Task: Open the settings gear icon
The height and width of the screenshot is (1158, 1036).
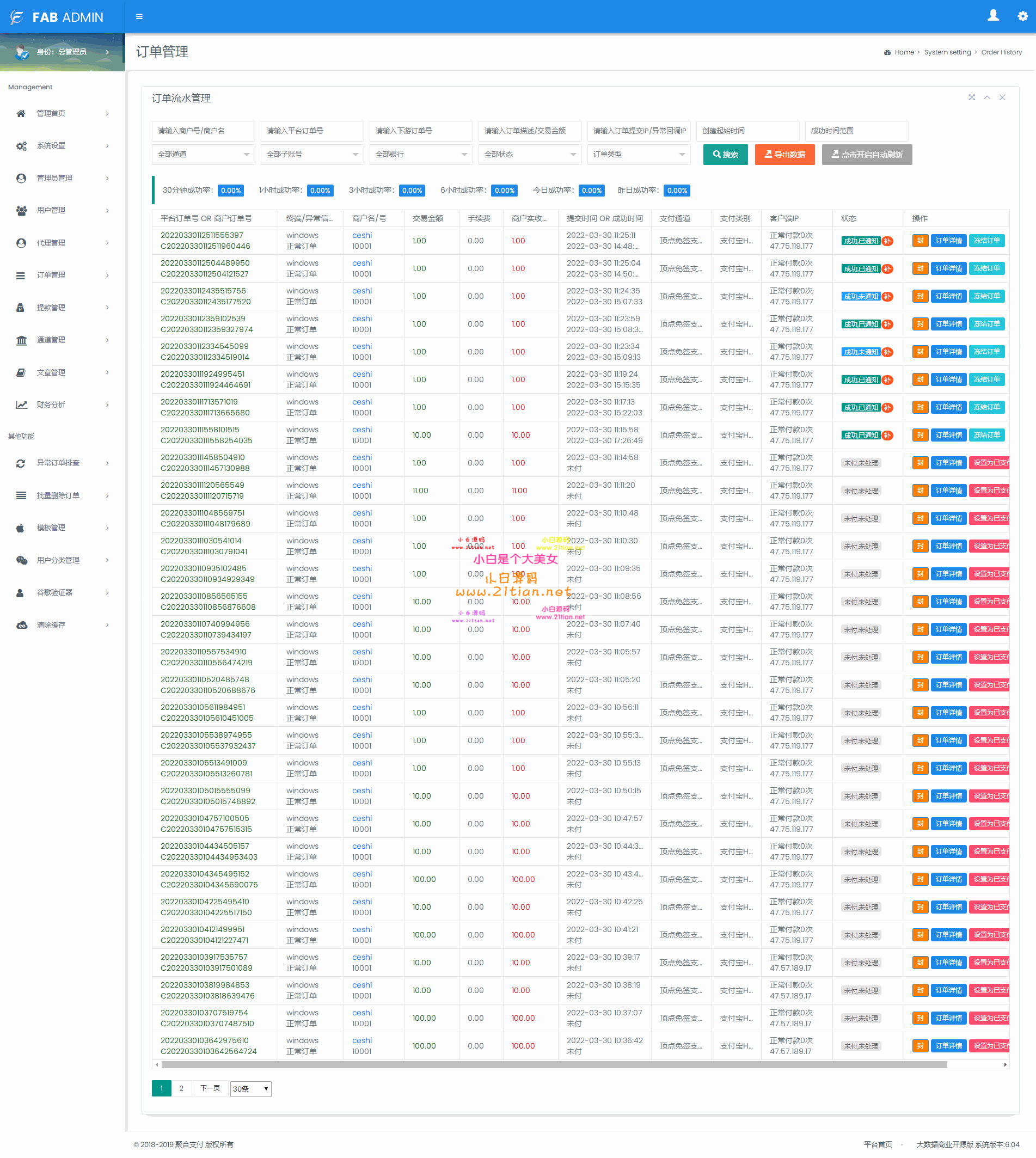Action: pyautogui.click(x=1022, y=16)
